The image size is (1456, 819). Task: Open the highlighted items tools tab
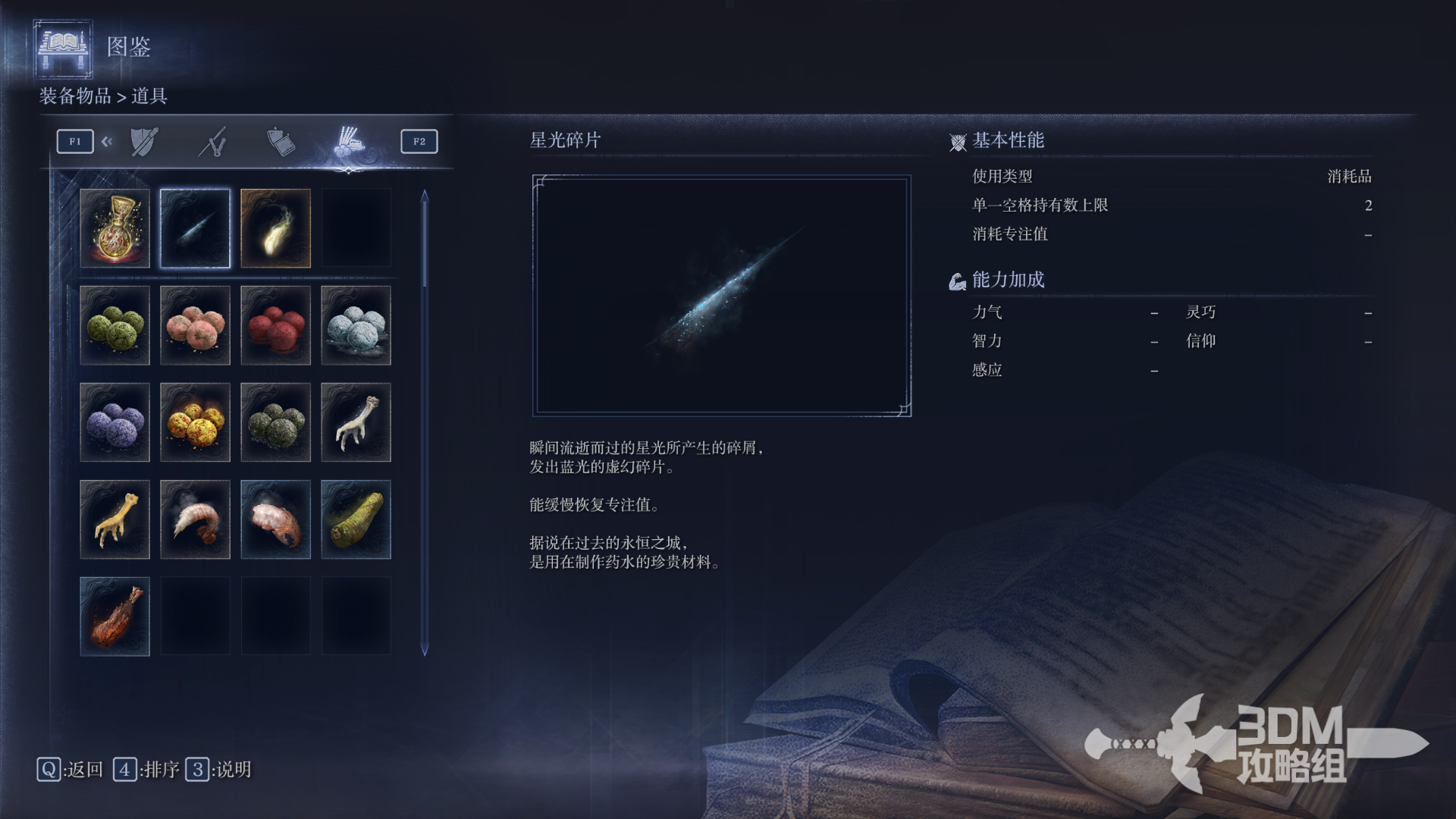tap(349, 142)
